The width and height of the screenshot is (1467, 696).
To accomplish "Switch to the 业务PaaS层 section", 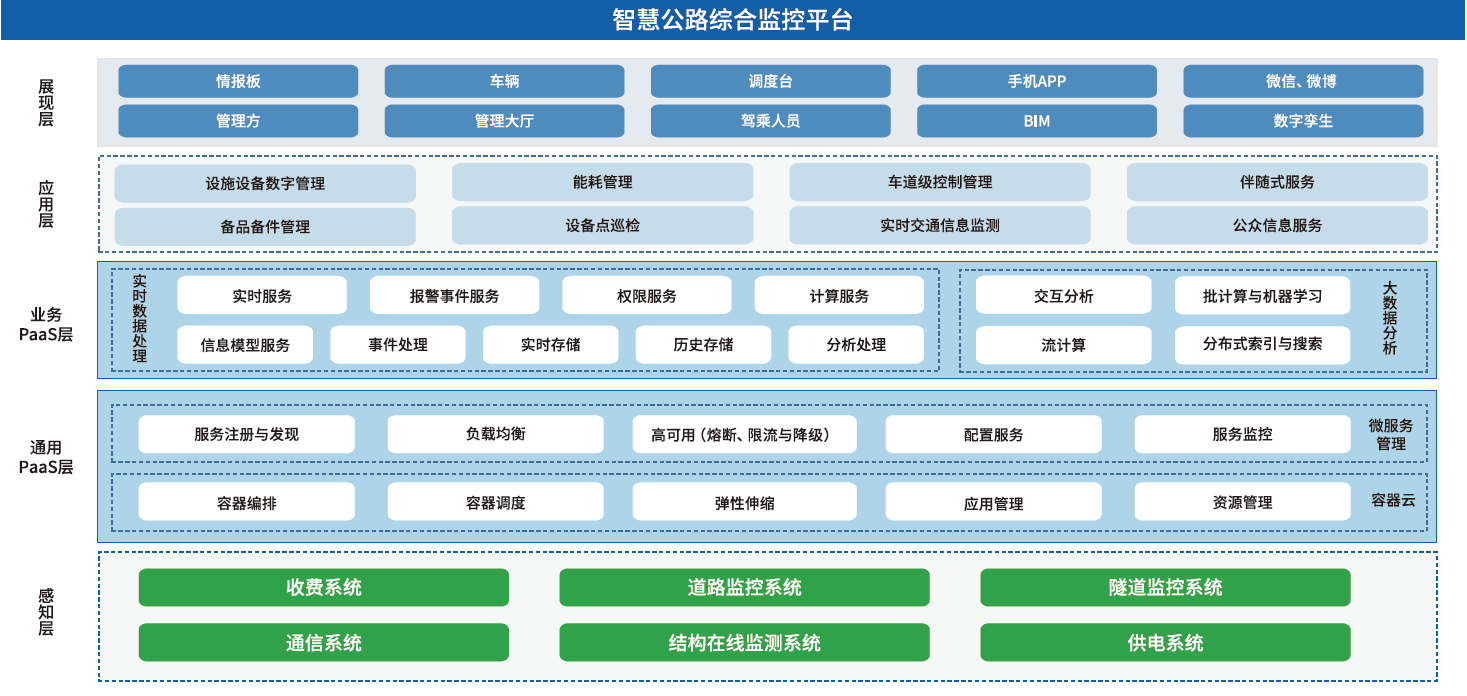I will click(45, 318).
